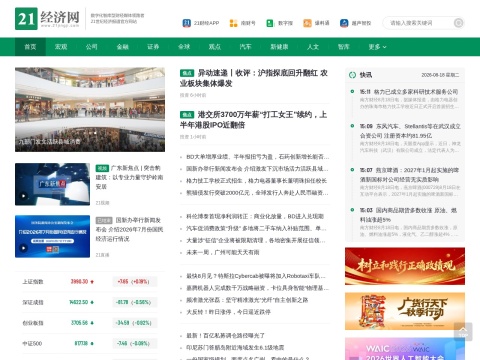480x360 pixels.
Task: Click green dot marker of 国内商品期货 flash news
Action: pyautogui.click(x=352, y=210)
